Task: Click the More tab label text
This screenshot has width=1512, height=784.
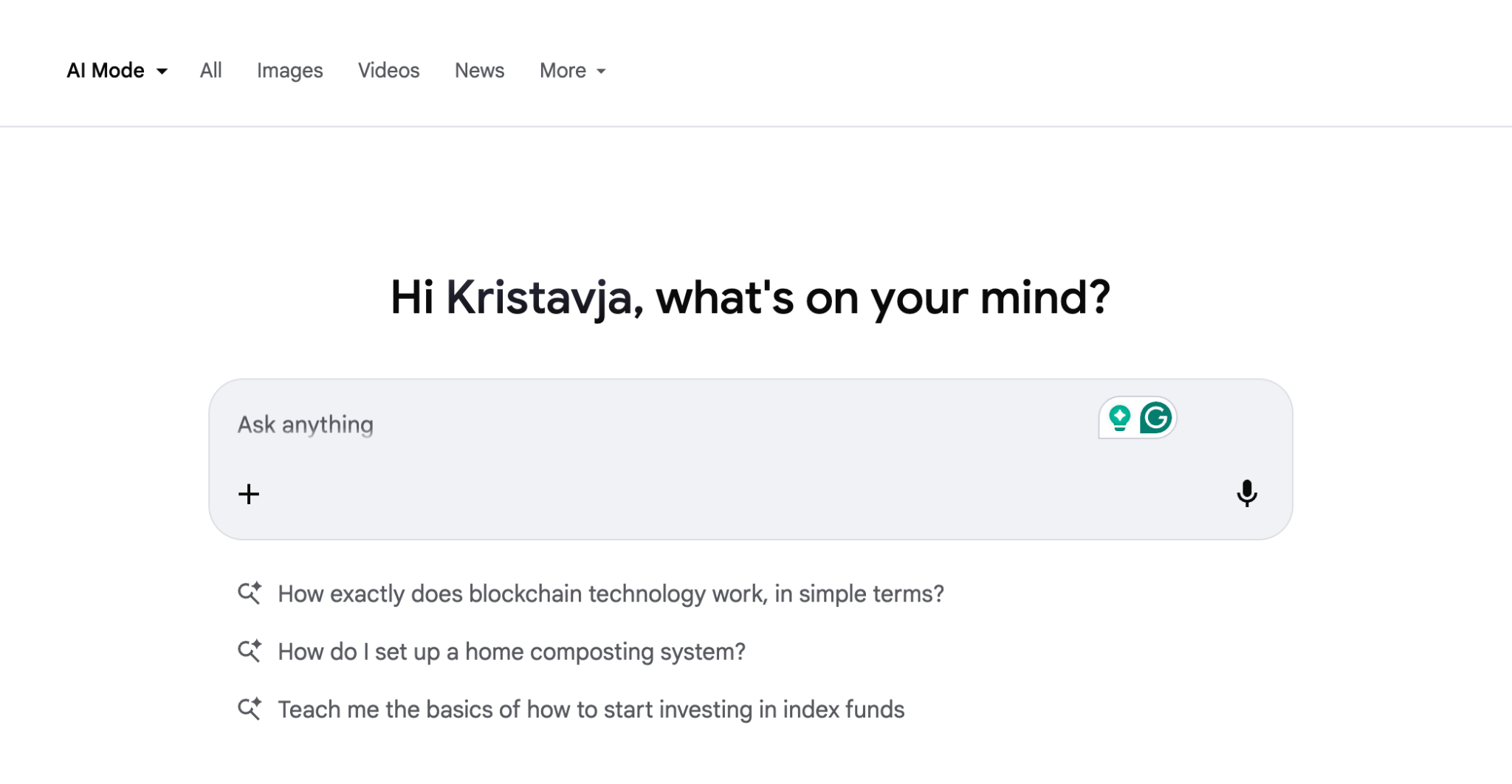Action: (563, 71)
